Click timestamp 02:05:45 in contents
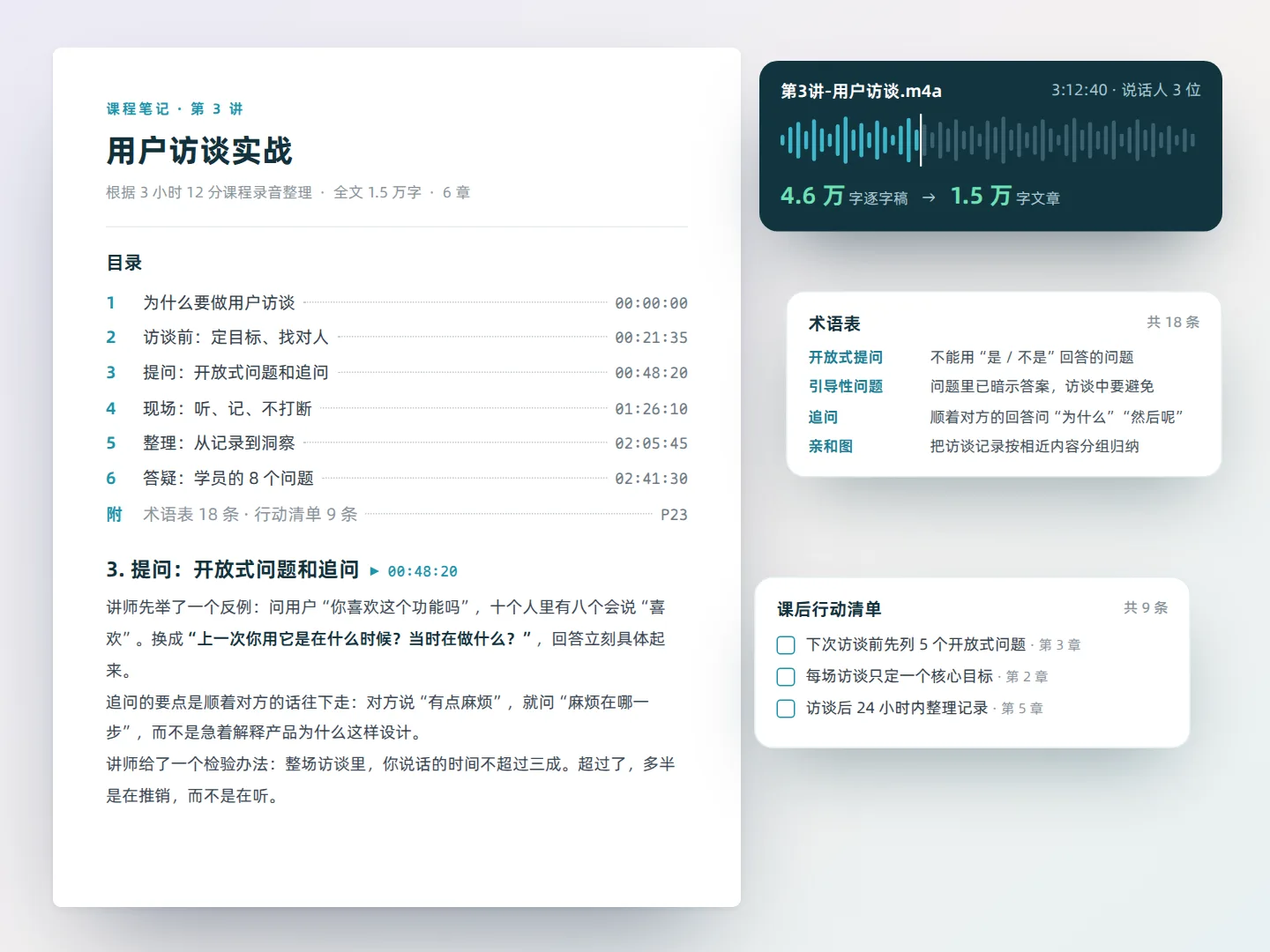The height and width of the screenshot is (952, 1270). coord(651,443)
